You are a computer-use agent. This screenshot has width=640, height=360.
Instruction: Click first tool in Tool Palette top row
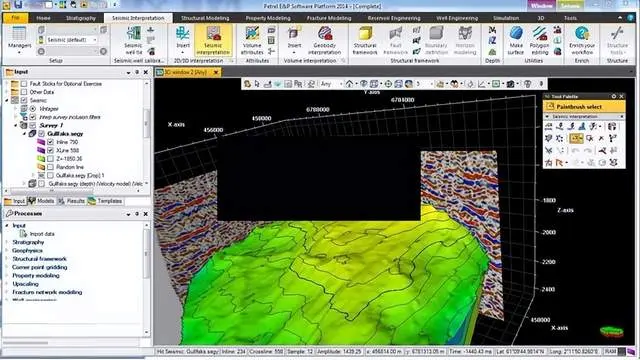coord(549,127)
